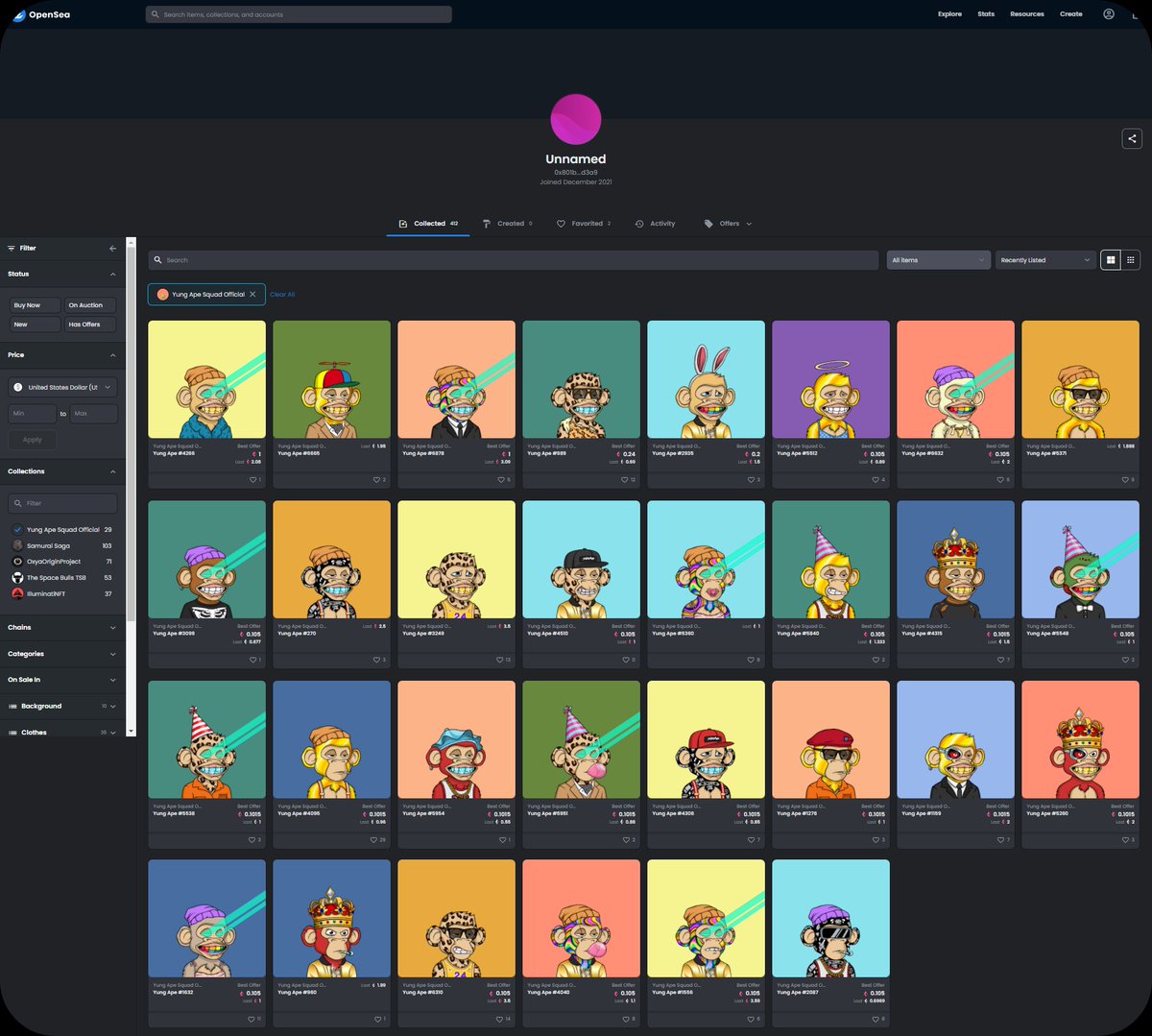Favorite Yung Ape #4268 heart icon
Screen dimensions: 1152x1036
pyautogui.click(x=253, y=479)
